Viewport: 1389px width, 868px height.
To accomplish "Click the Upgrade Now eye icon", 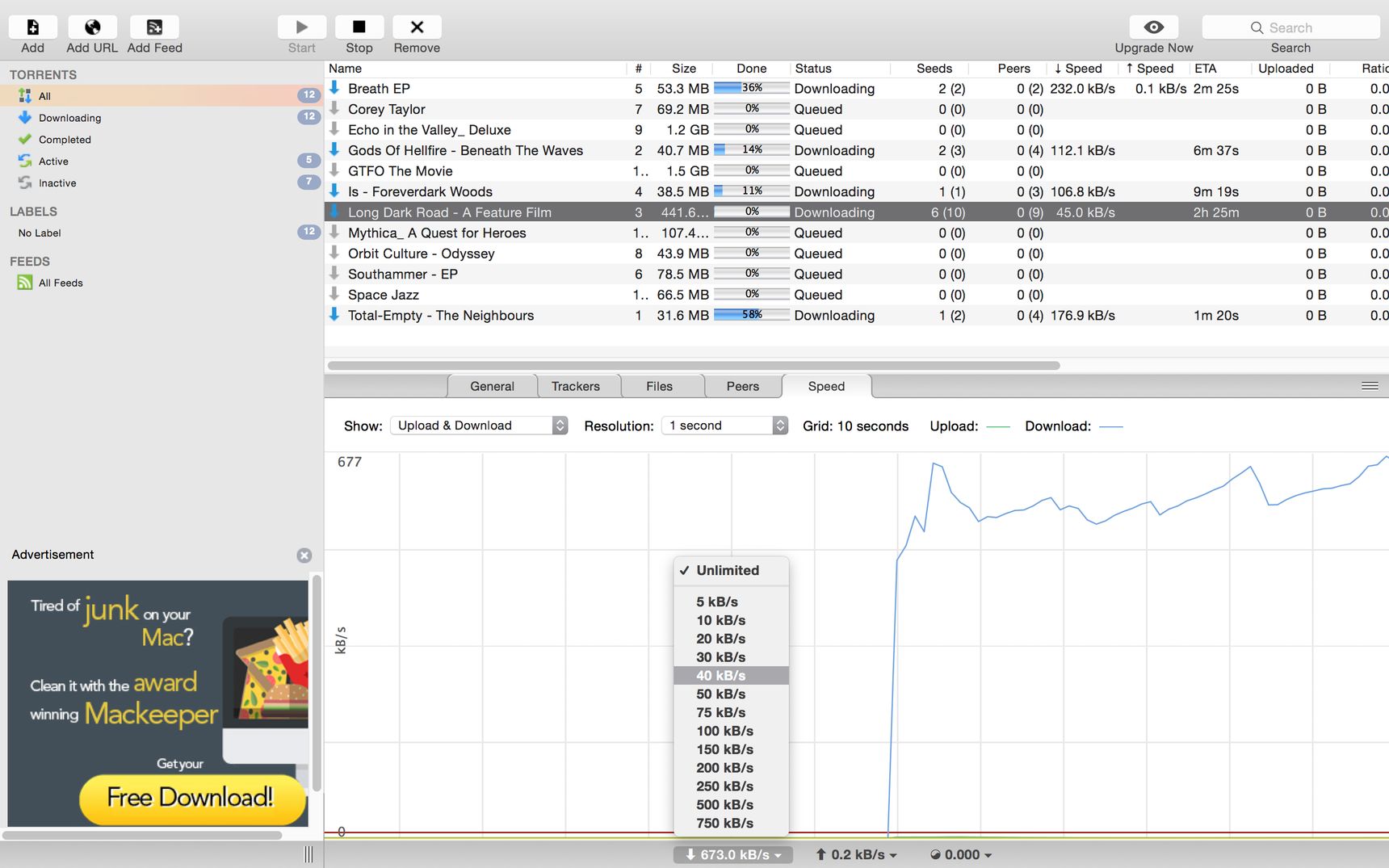I will [x=1154, y=27].
